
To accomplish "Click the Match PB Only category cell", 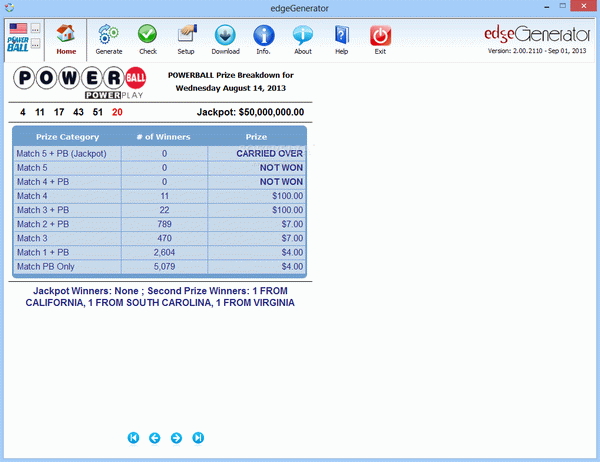I will tap(67, 267).
